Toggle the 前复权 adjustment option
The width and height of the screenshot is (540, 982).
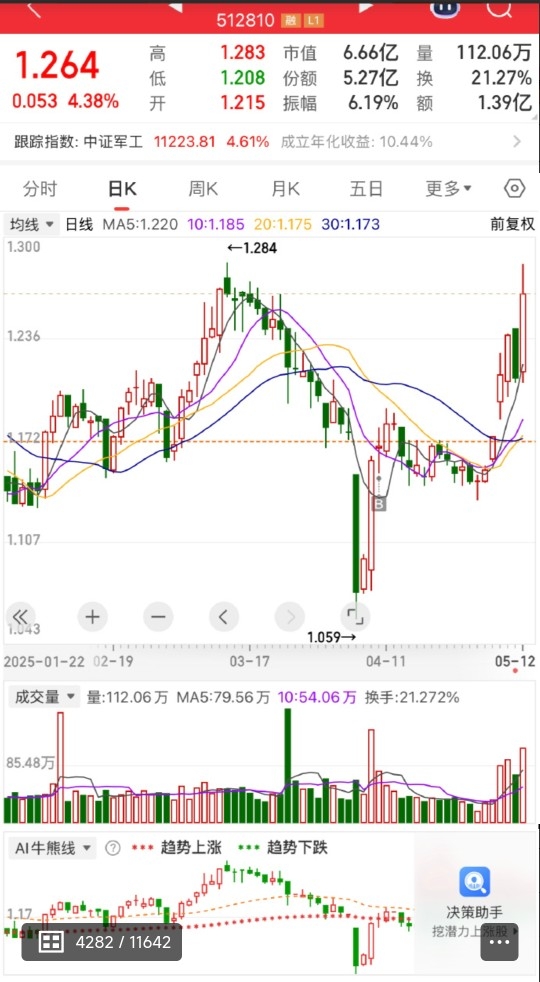pyautogui.click(x=512, y=224)
